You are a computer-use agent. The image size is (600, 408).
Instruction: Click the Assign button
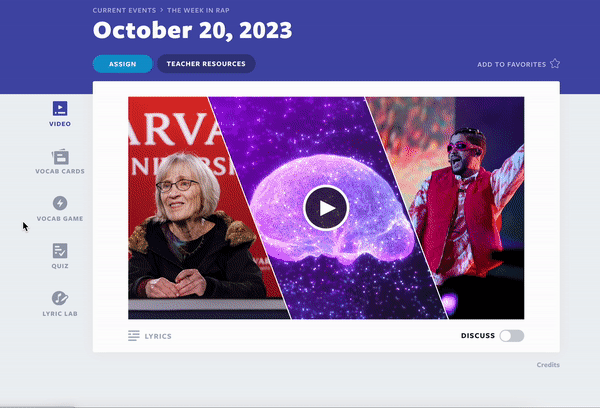click(x=122, y=64)
